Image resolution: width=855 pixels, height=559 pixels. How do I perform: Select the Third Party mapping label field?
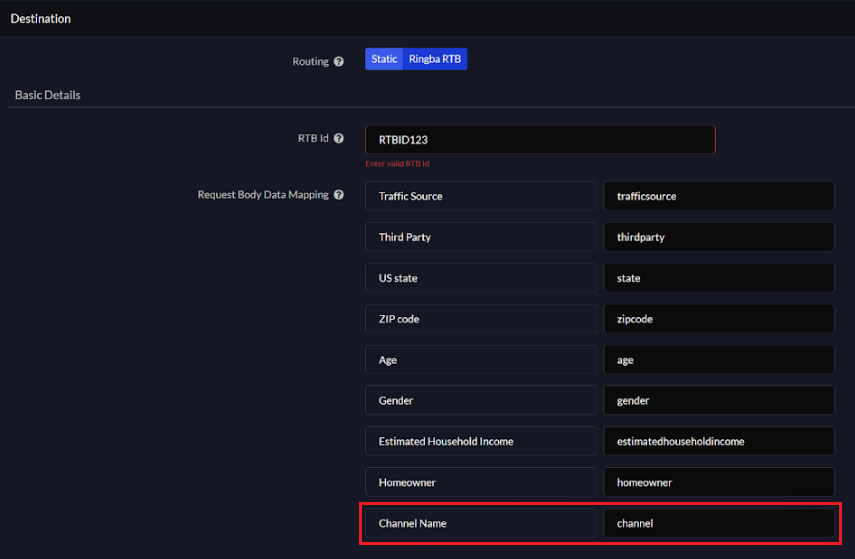pos(480,237)
